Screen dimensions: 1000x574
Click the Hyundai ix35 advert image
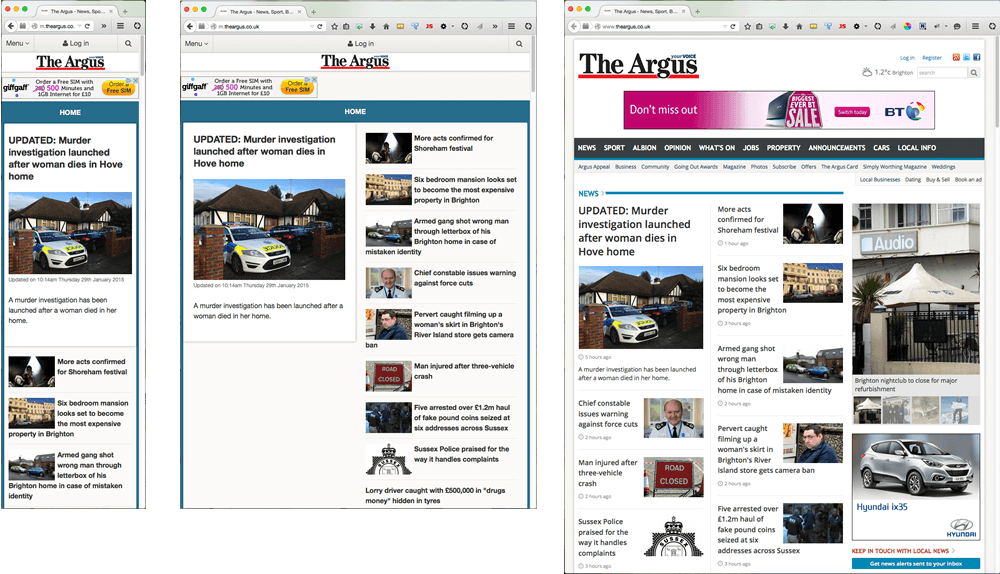pos(916,488)
